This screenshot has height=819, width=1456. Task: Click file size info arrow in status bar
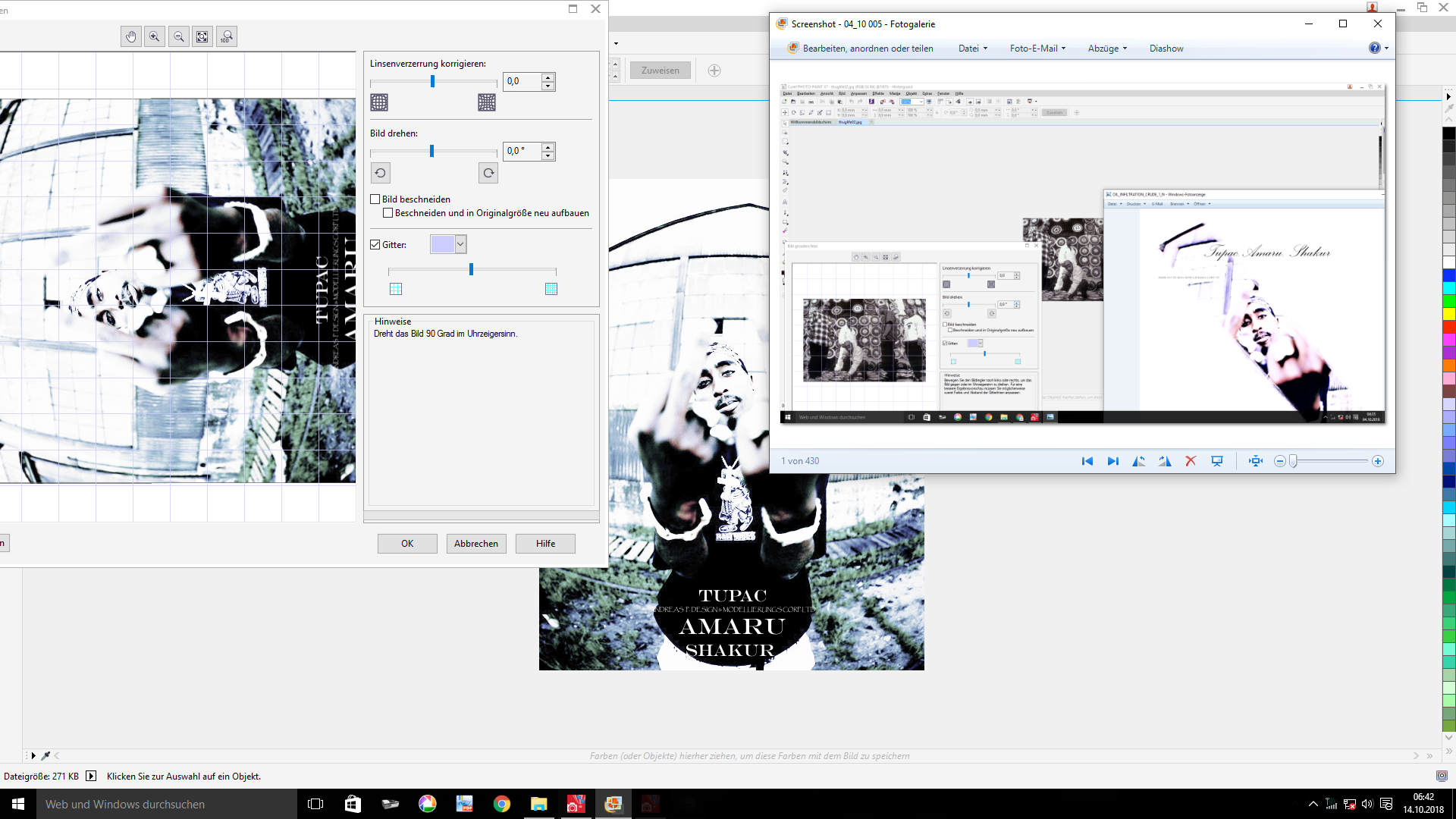click(x=91, y=776)
